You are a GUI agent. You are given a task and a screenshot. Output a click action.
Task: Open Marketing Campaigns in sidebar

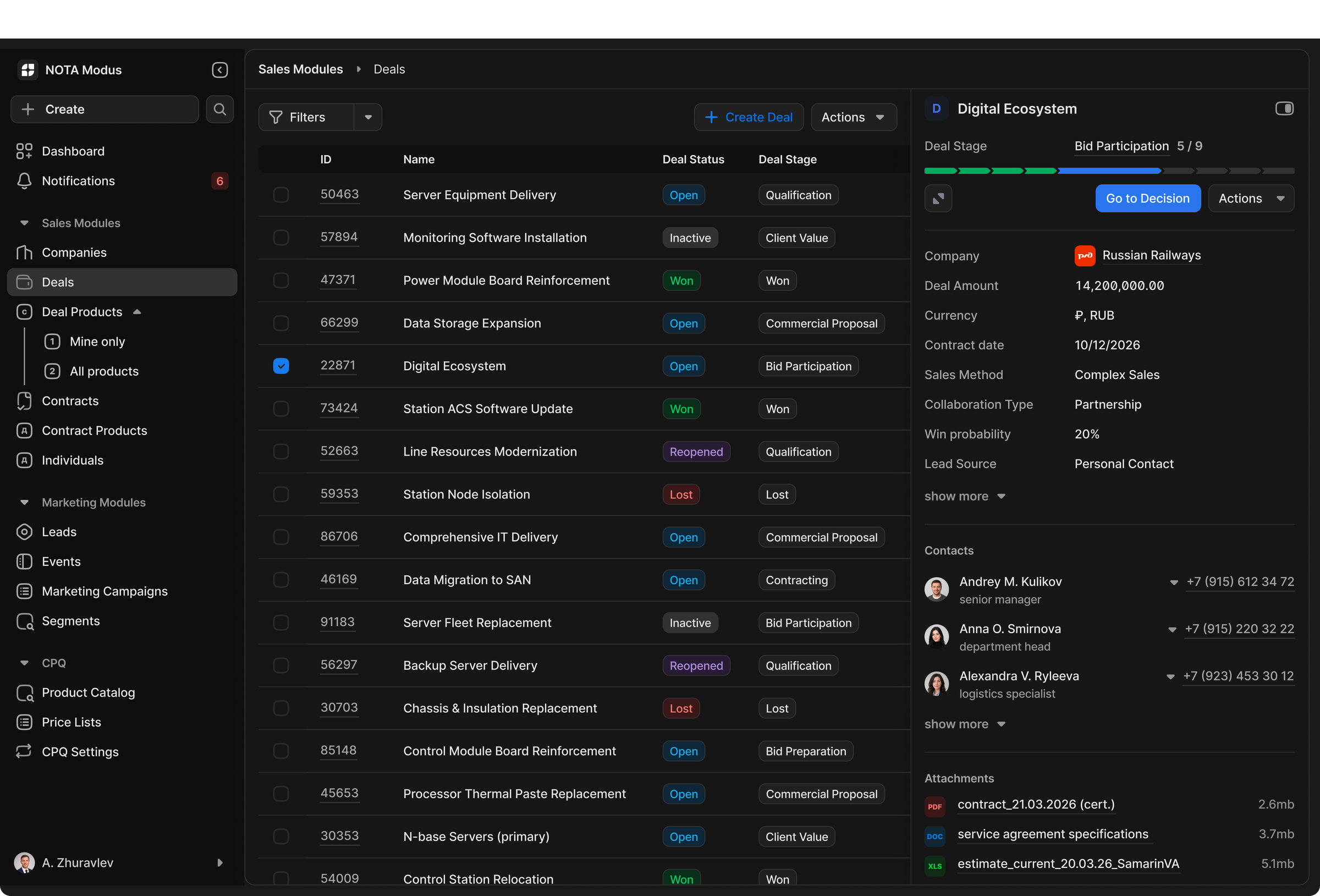pyautogui.click(x=122, y=591)
